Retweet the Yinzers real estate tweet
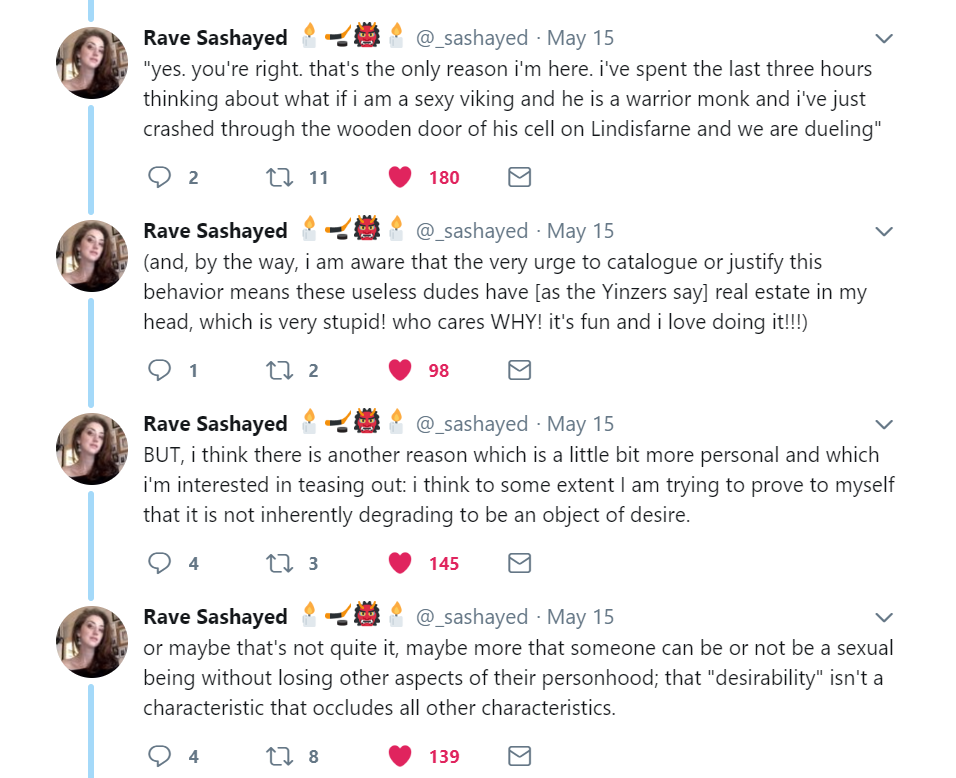The width and height of the screenshot is (956, 778). coord(277,371)
